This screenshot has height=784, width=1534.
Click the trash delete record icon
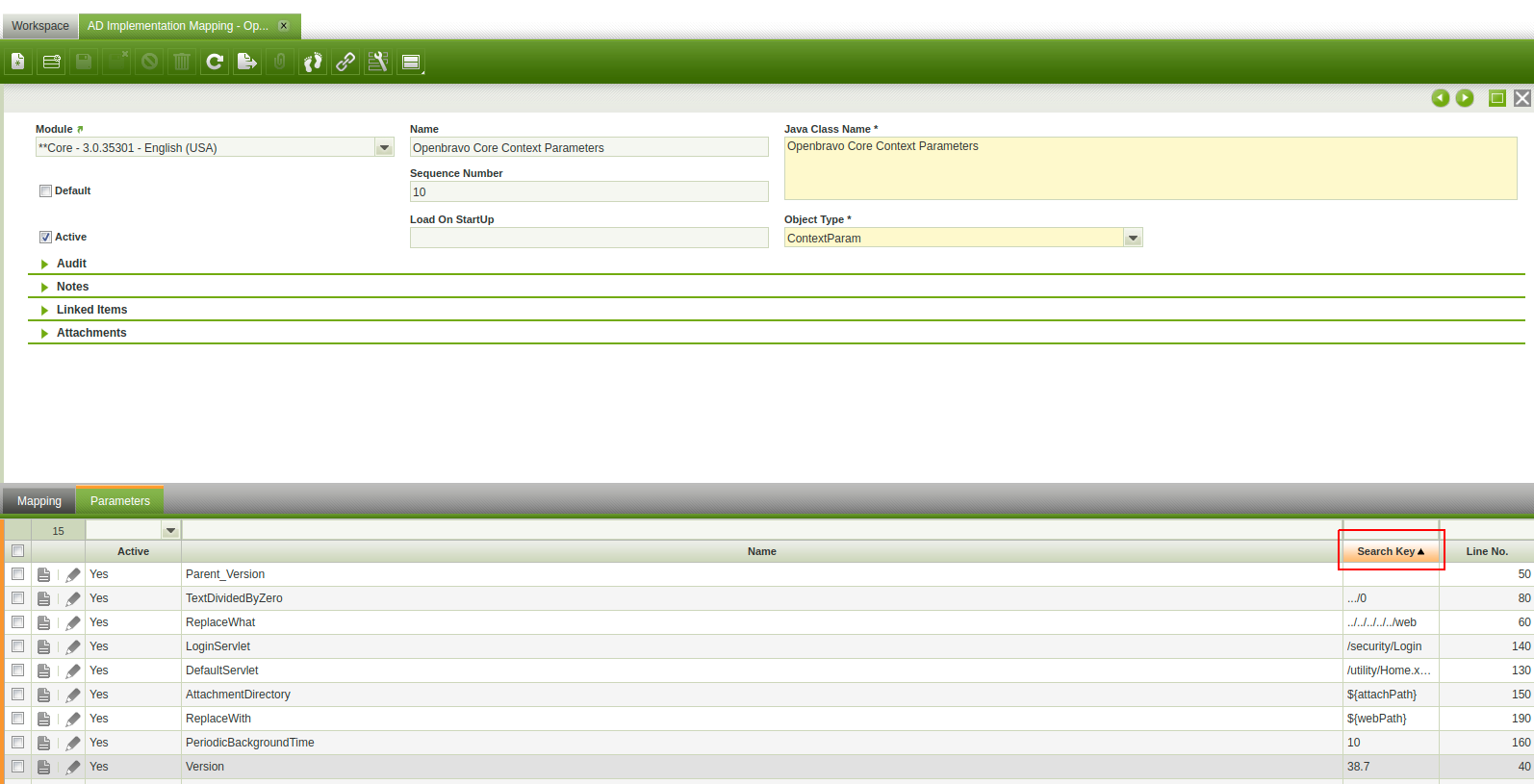click(x=182, y=62)
